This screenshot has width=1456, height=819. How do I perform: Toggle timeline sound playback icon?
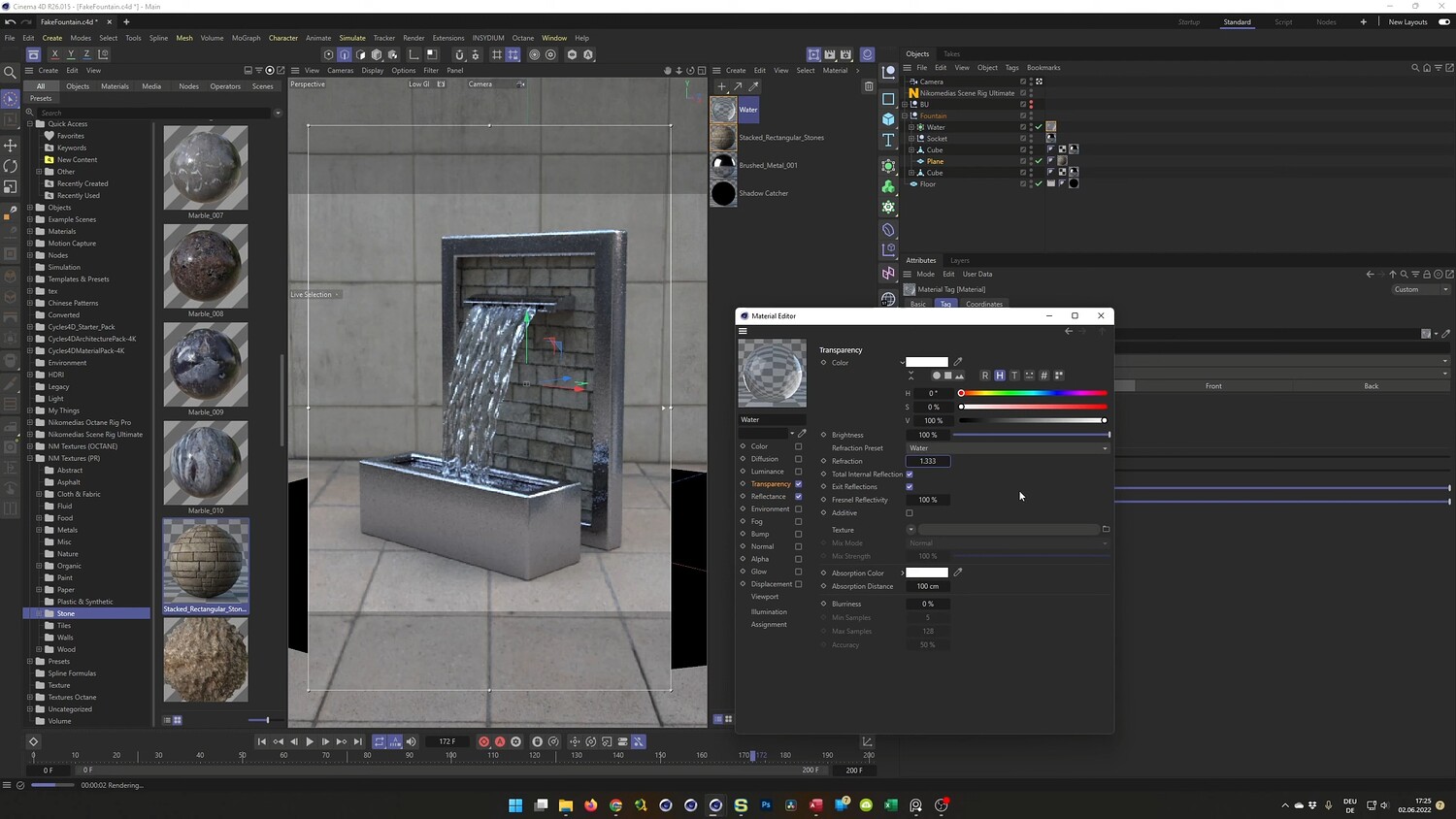pyautogui.click(x=411, y=741)
